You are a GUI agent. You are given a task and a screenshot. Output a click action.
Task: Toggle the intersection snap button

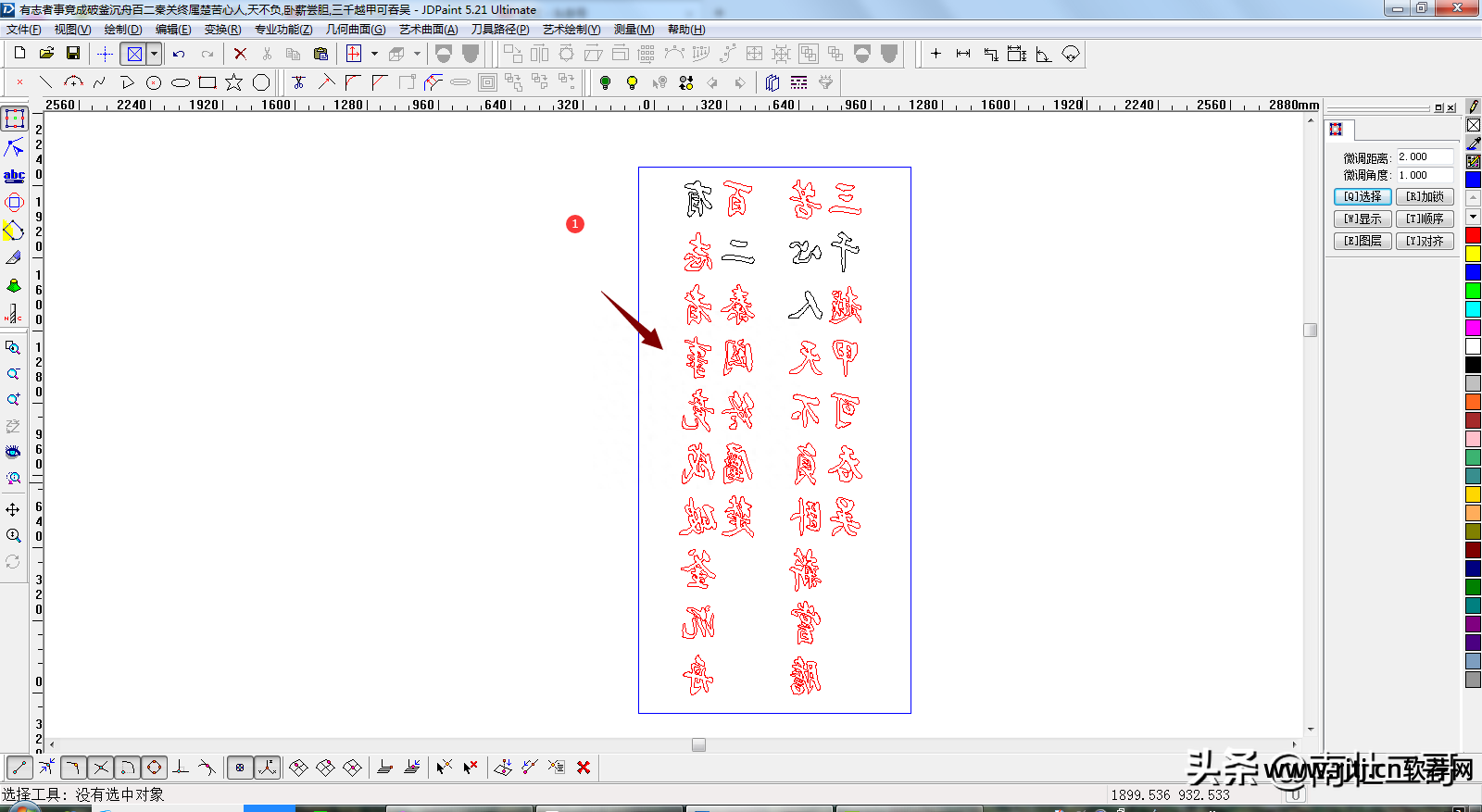[101, 768]
